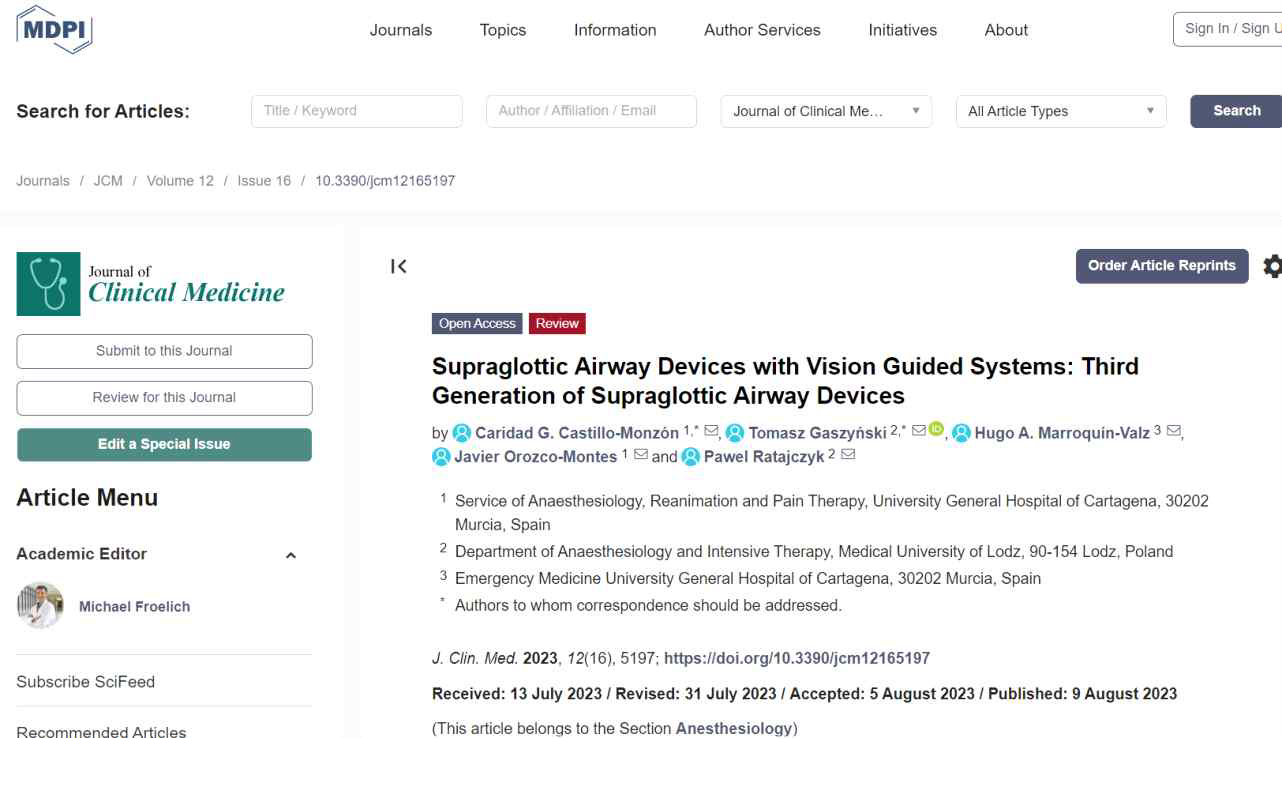
Task: Collapse the Academic Editor section
Action: click(x=291, y=555)
